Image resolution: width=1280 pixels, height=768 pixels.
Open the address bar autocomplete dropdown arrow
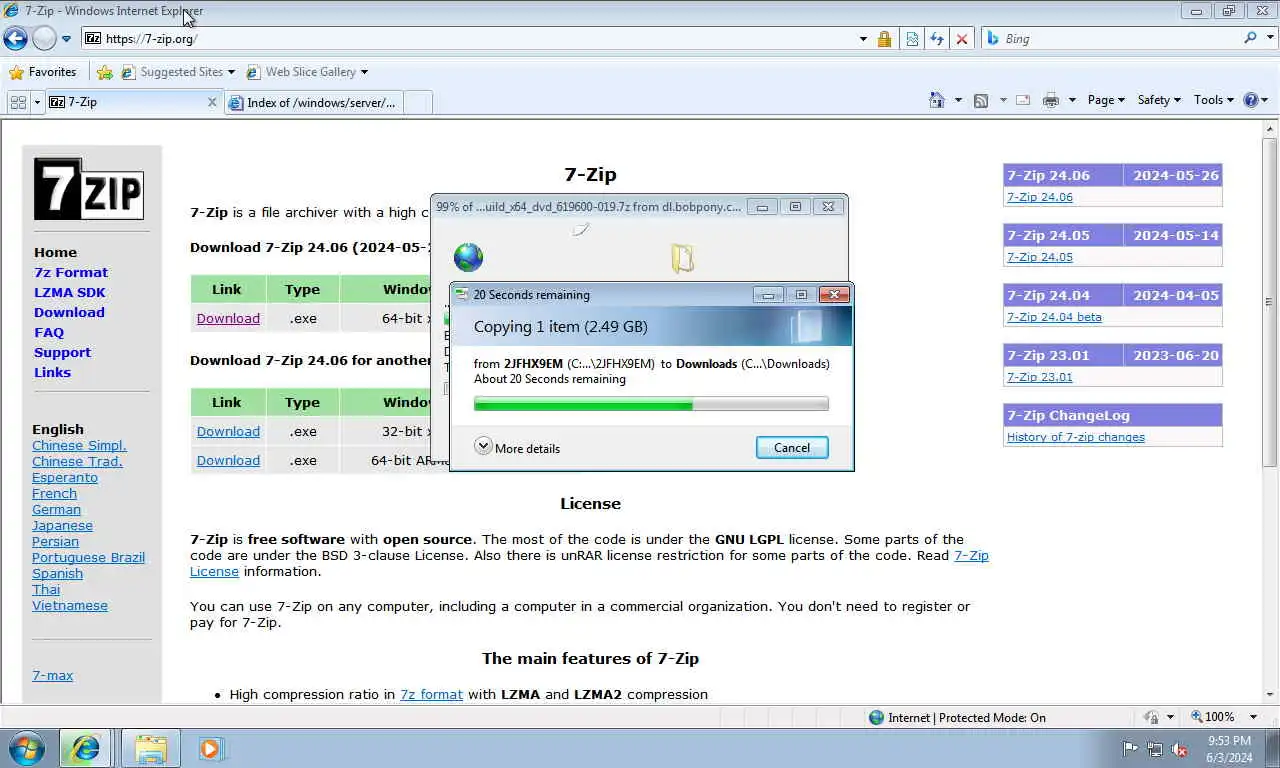click(863, 39)
